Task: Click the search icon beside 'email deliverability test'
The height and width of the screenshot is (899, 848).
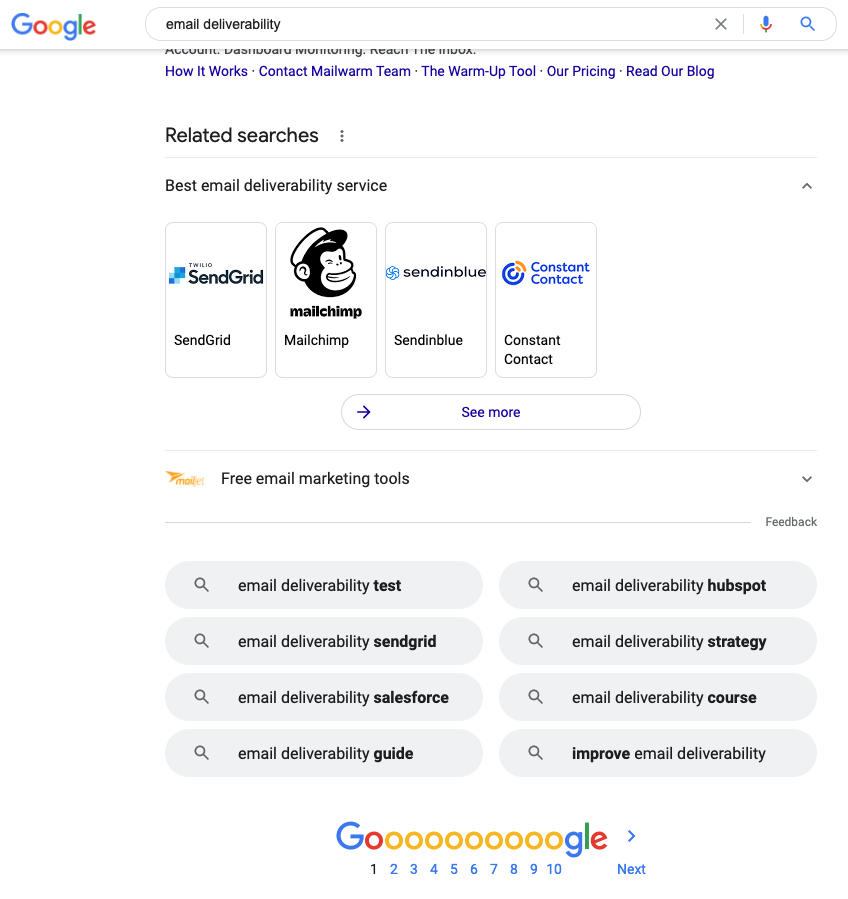Action: pos(202,585)
